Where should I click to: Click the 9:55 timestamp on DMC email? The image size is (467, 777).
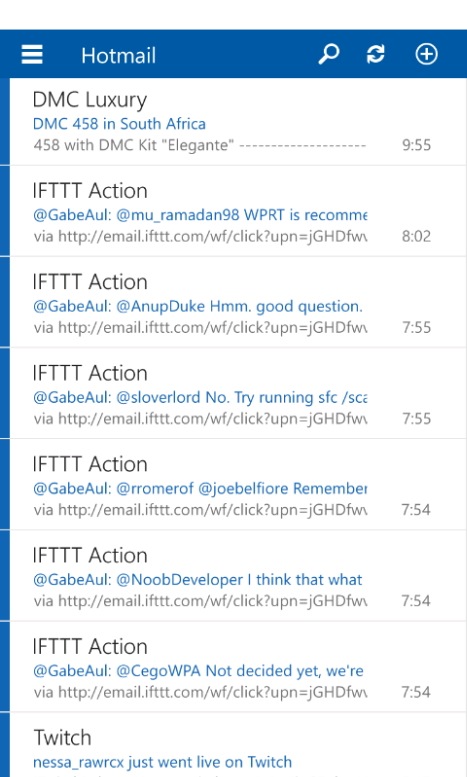coord(416,145)
